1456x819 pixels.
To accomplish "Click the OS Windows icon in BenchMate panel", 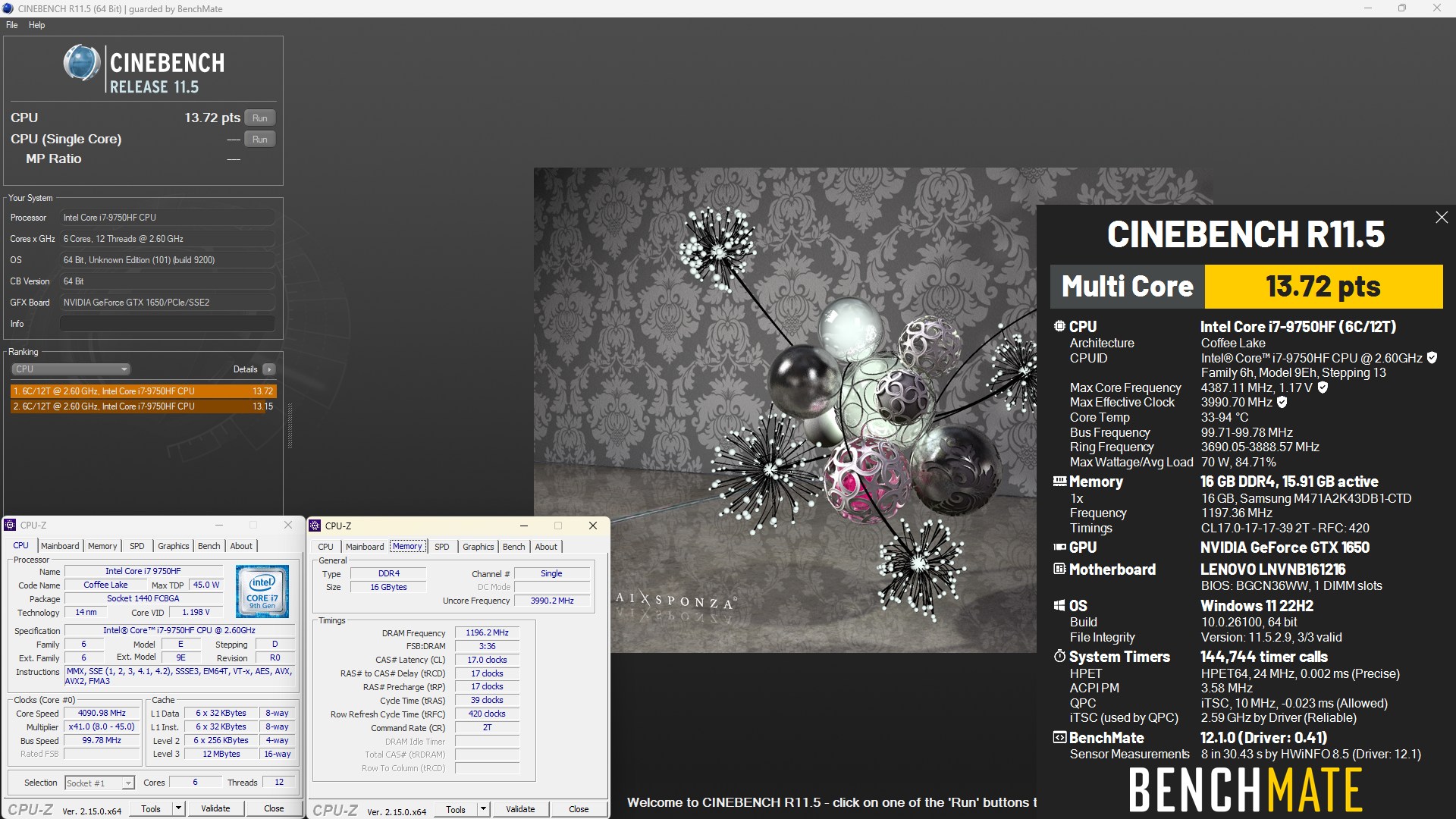I will pyautogui.click(x=1059, y=606).
